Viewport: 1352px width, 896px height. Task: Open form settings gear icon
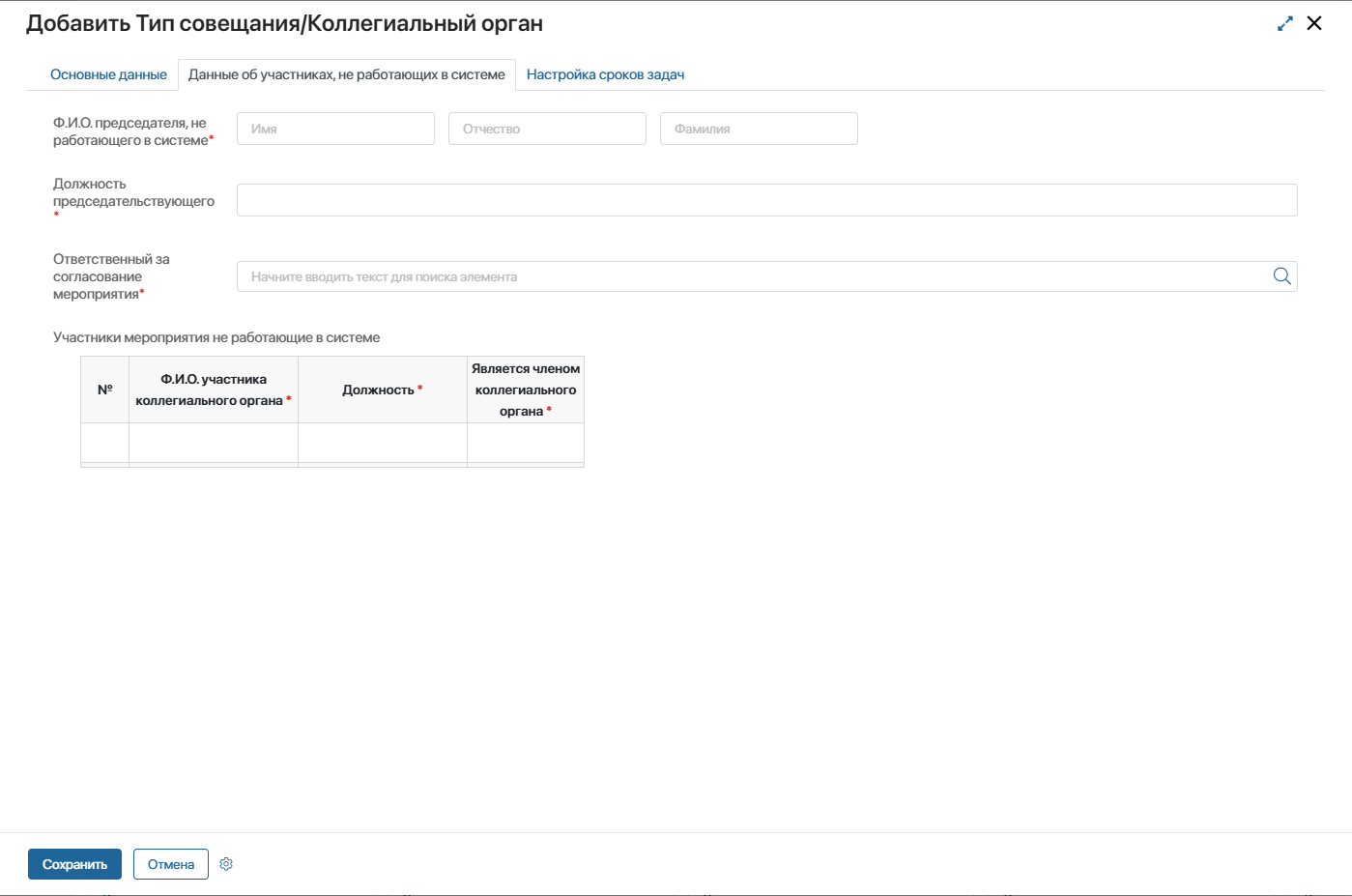(x=226, y=864)
